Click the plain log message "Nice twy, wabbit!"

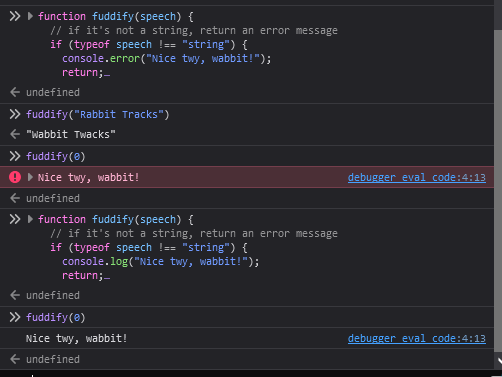77,338
